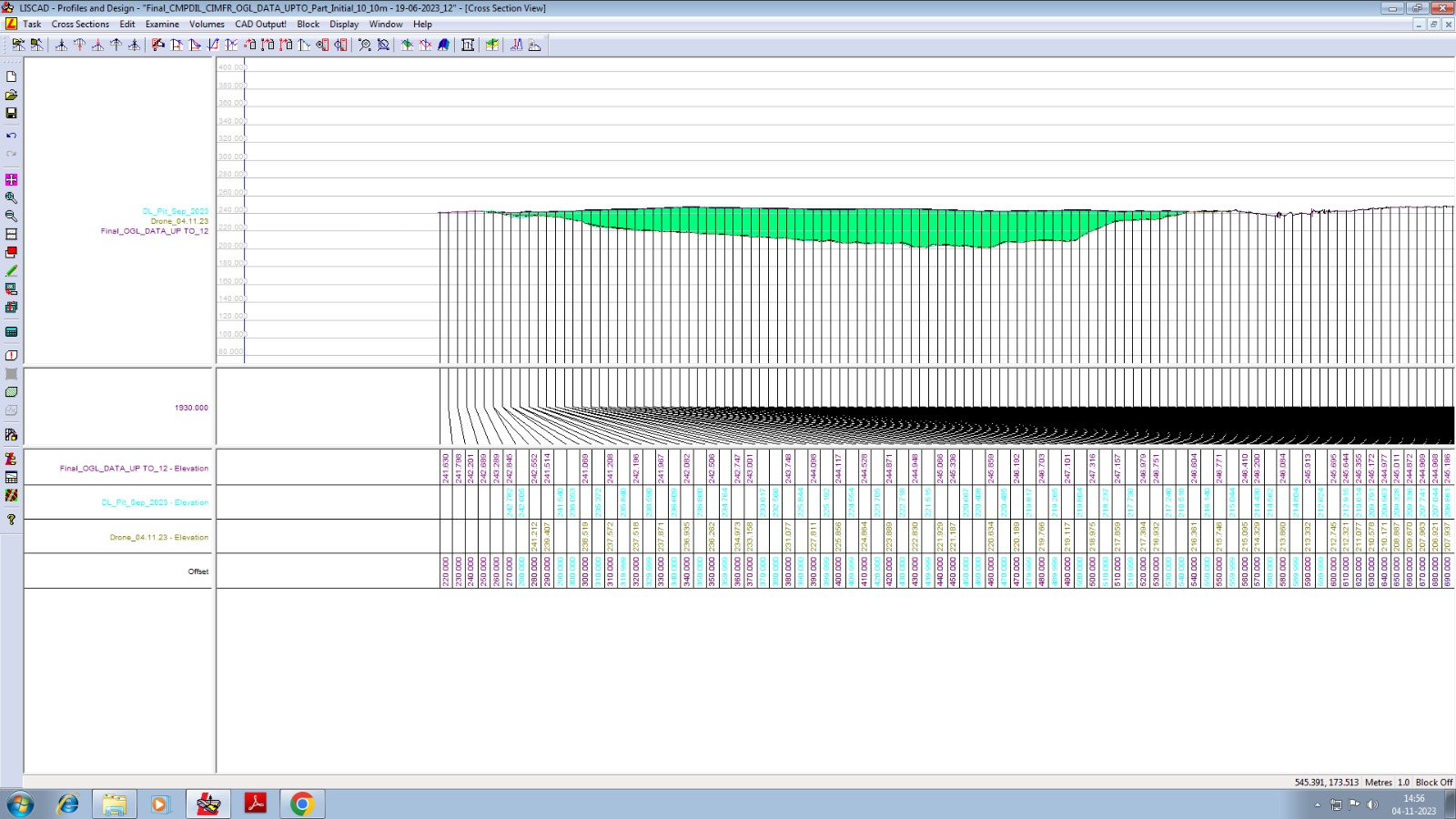Click the Open file folder icon
Viewport: 1456px width, 819px height.
tap(11, 95)
